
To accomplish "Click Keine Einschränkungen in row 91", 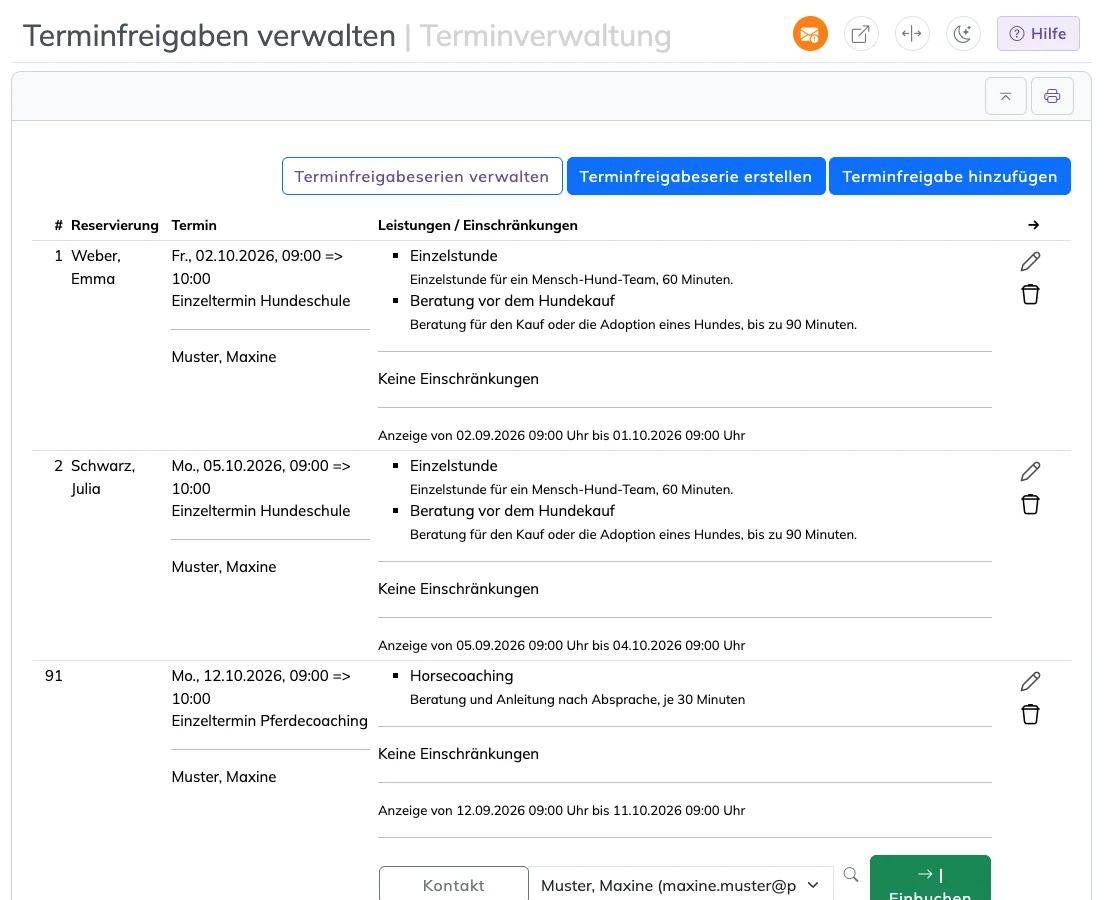I will [458, 754].
